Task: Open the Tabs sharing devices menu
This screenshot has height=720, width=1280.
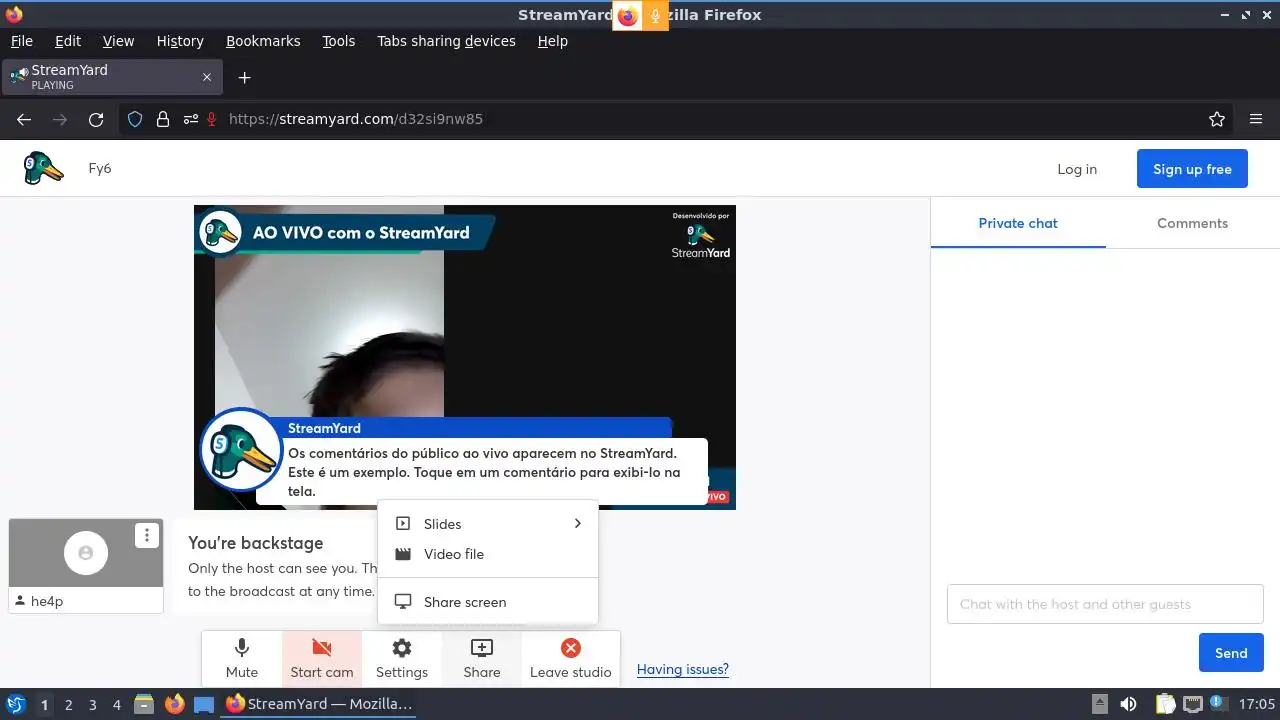Action: tap(446, 41)
